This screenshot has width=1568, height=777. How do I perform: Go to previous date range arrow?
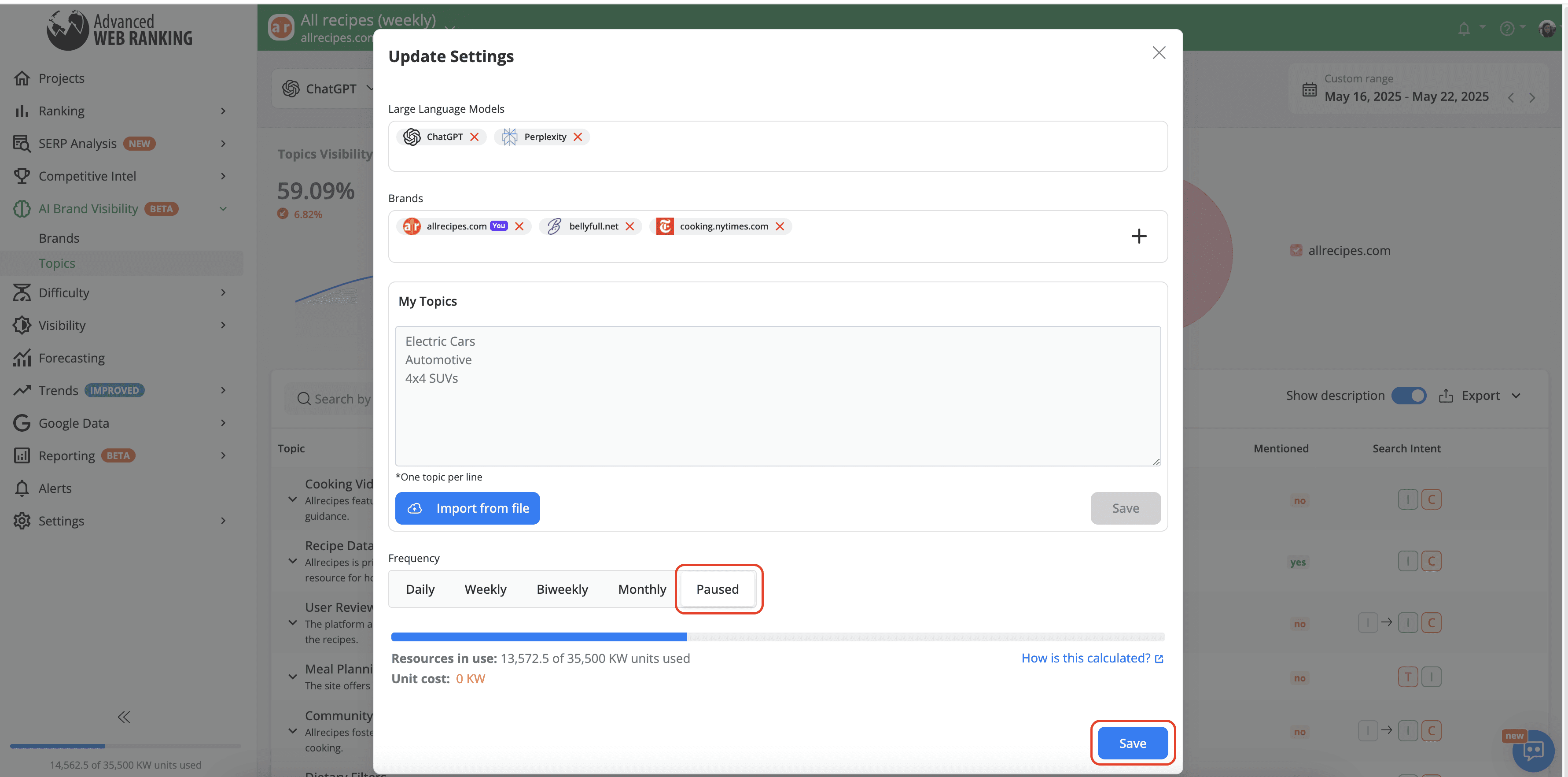click(1511, 98)
